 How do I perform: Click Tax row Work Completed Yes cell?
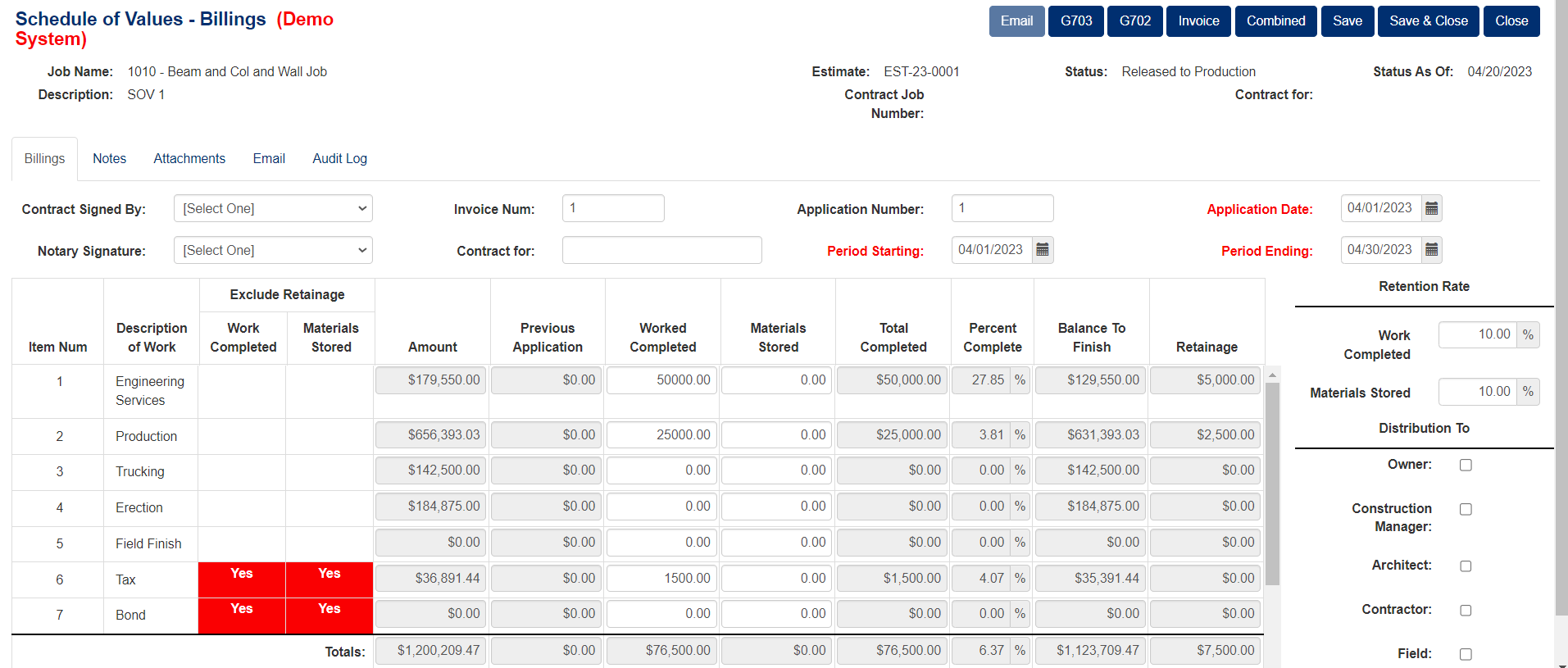pyautogui.click(x=242, y=579)
